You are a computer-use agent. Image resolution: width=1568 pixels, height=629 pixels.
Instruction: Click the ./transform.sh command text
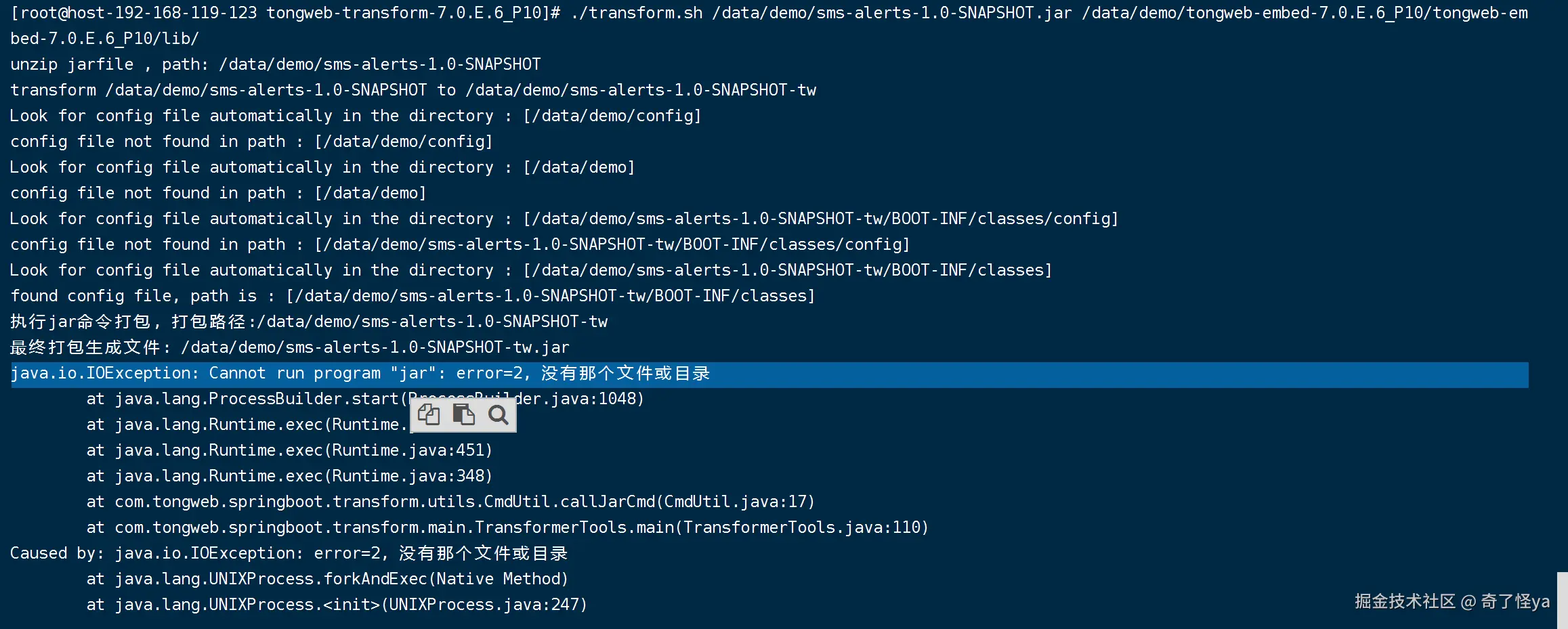point(637,13)
